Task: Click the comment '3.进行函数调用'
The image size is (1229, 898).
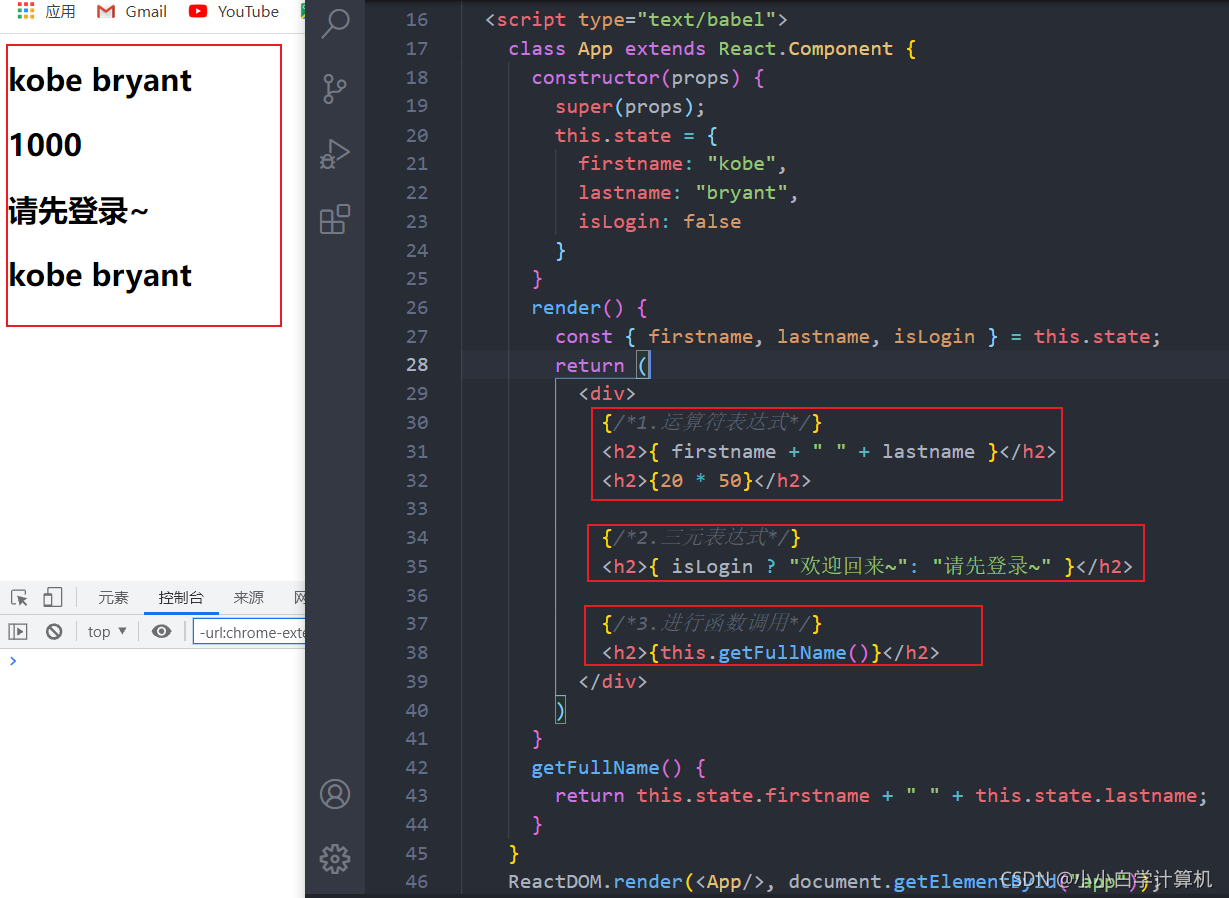Action: pos(712,624)
